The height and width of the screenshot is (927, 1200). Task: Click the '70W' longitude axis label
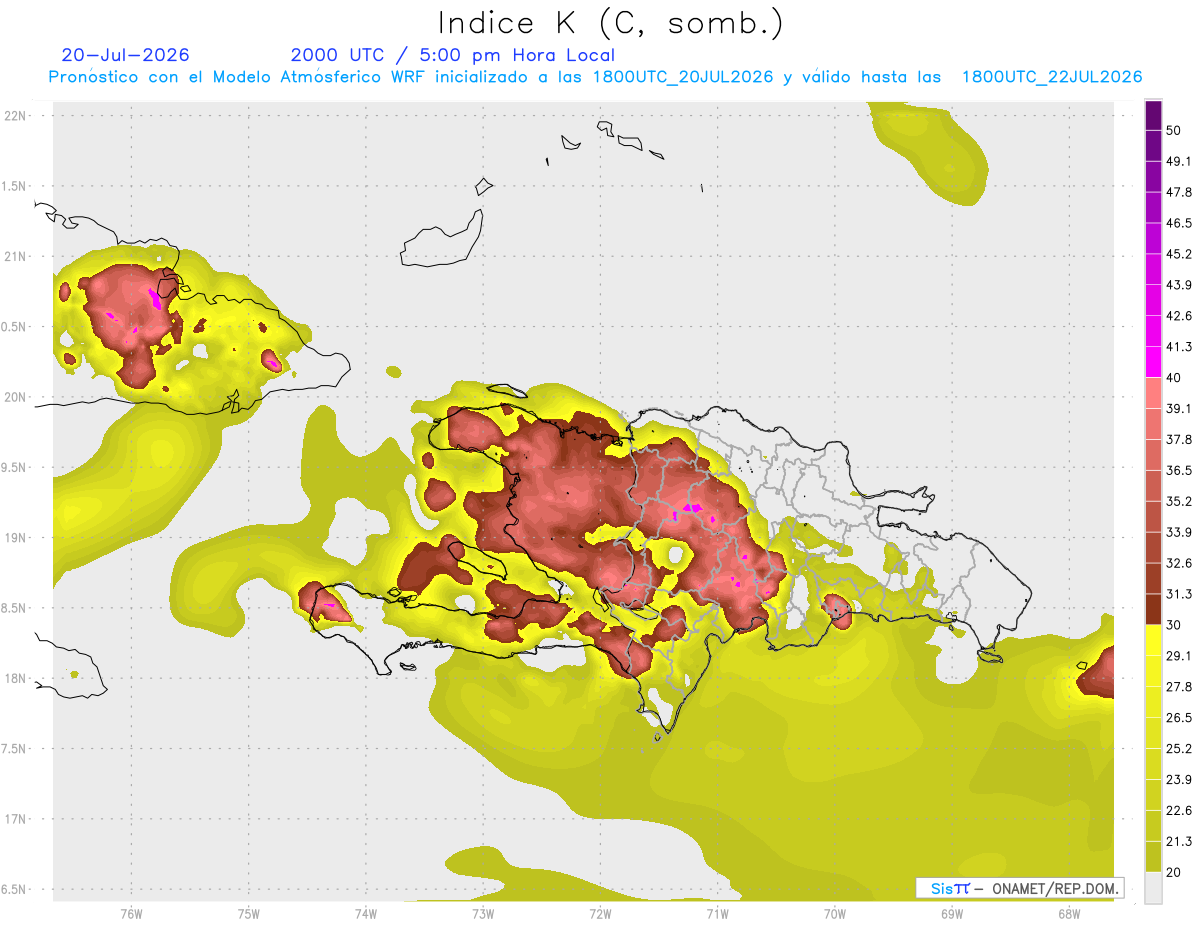(834, 914)
